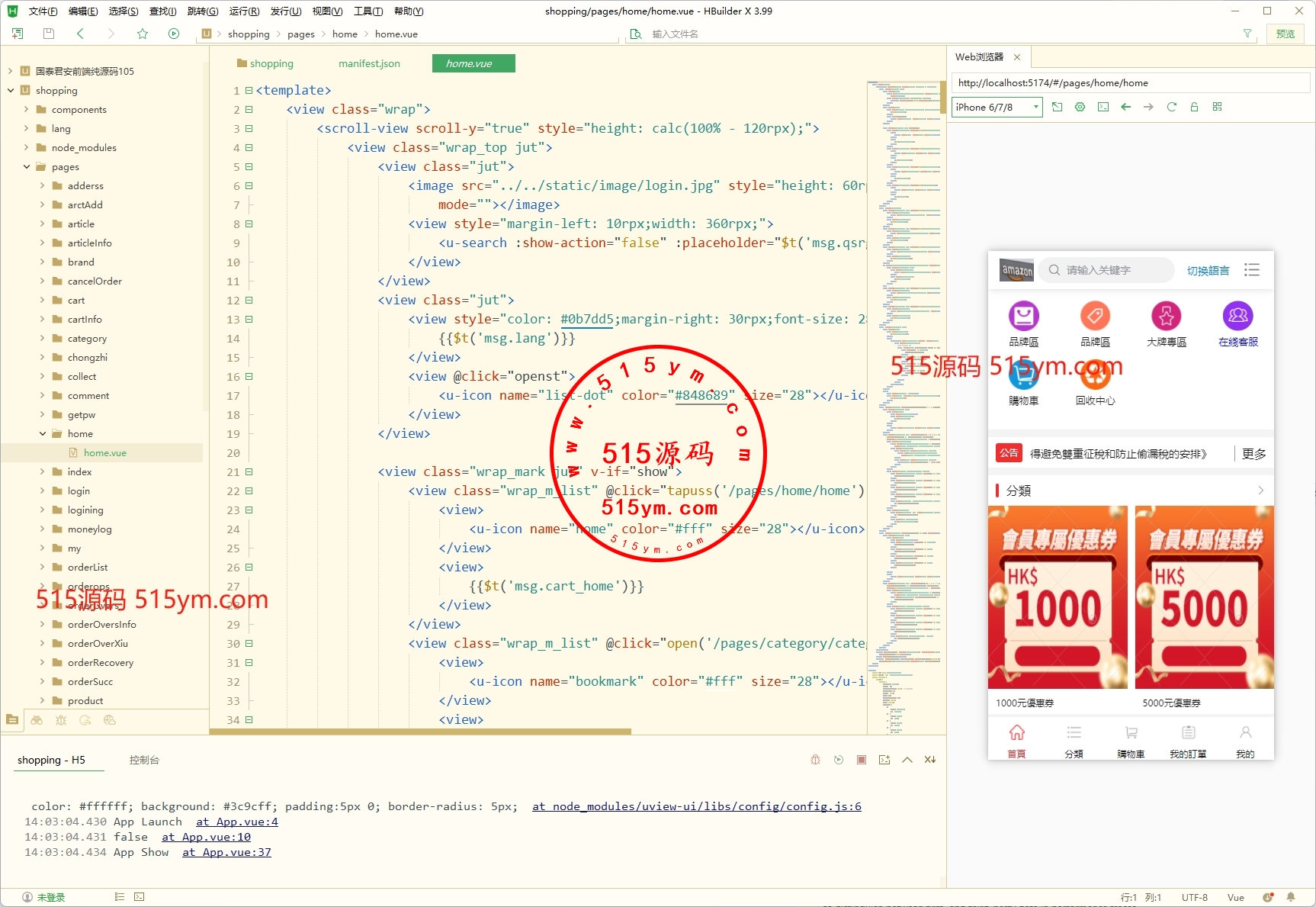Click the 预览 preview button
The image size is (1316, 907).
1285,34
